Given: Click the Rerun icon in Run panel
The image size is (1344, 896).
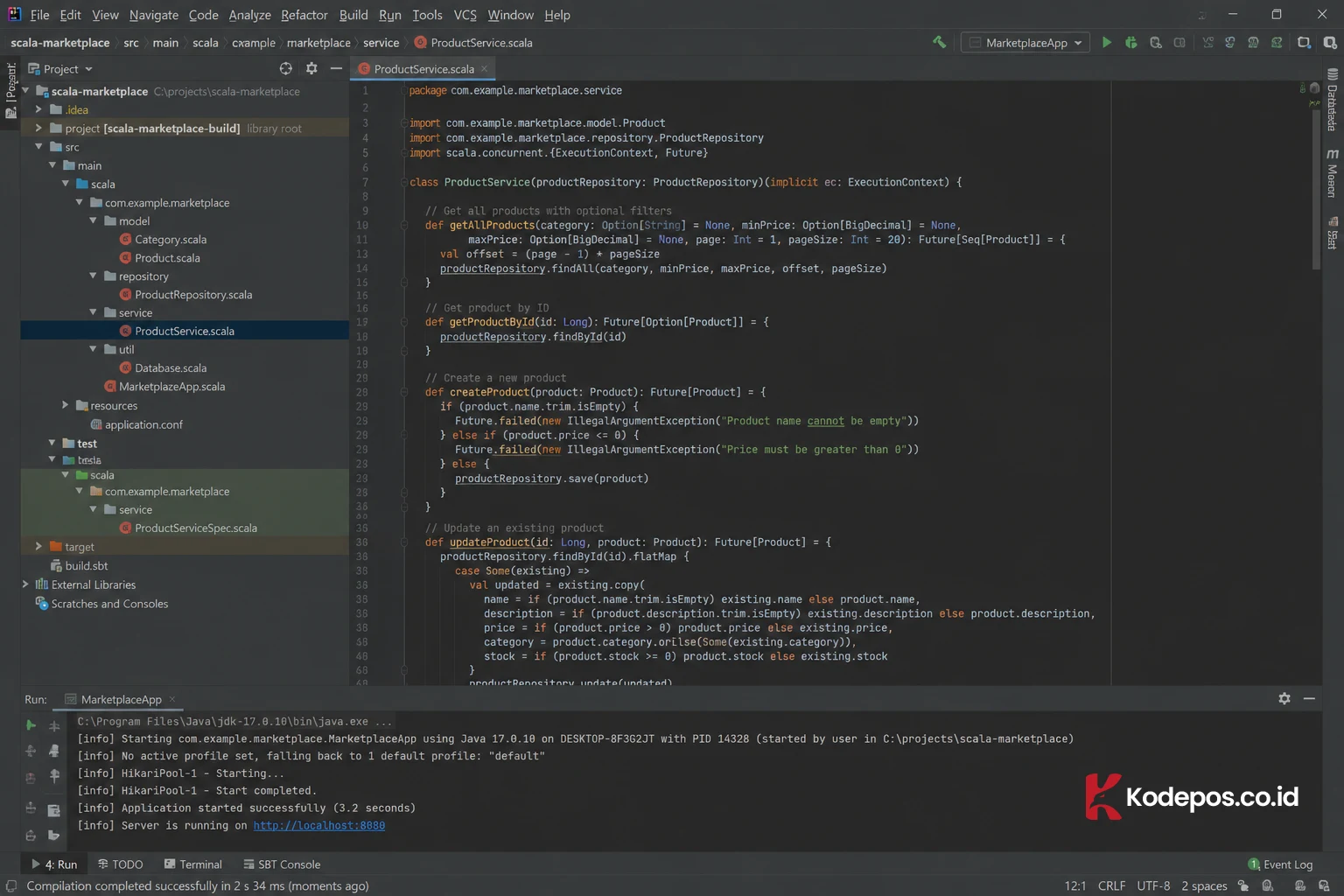Looking at the screenshot, I should (x=31, y=725).
